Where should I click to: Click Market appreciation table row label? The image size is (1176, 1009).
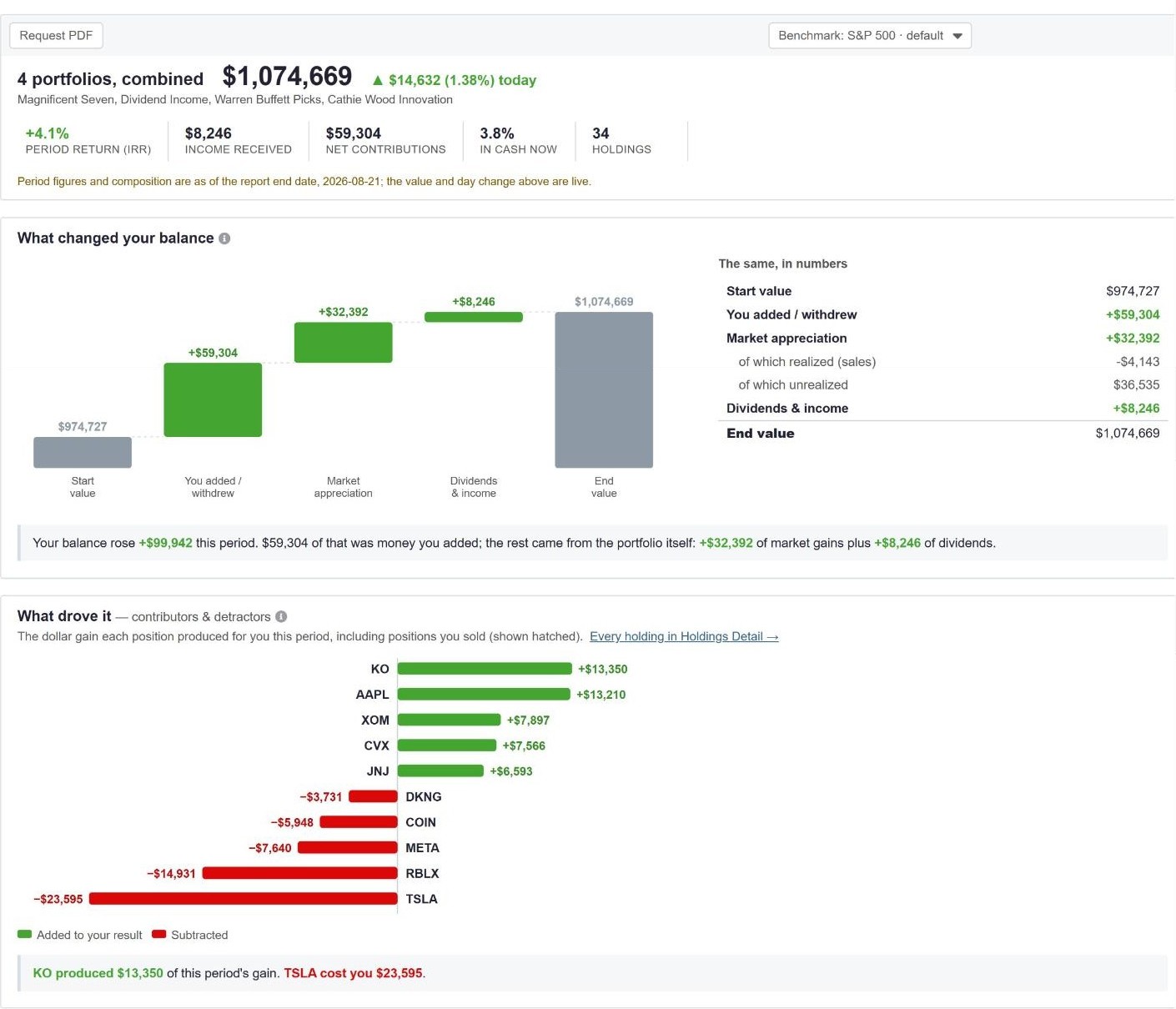pos(787,338)
